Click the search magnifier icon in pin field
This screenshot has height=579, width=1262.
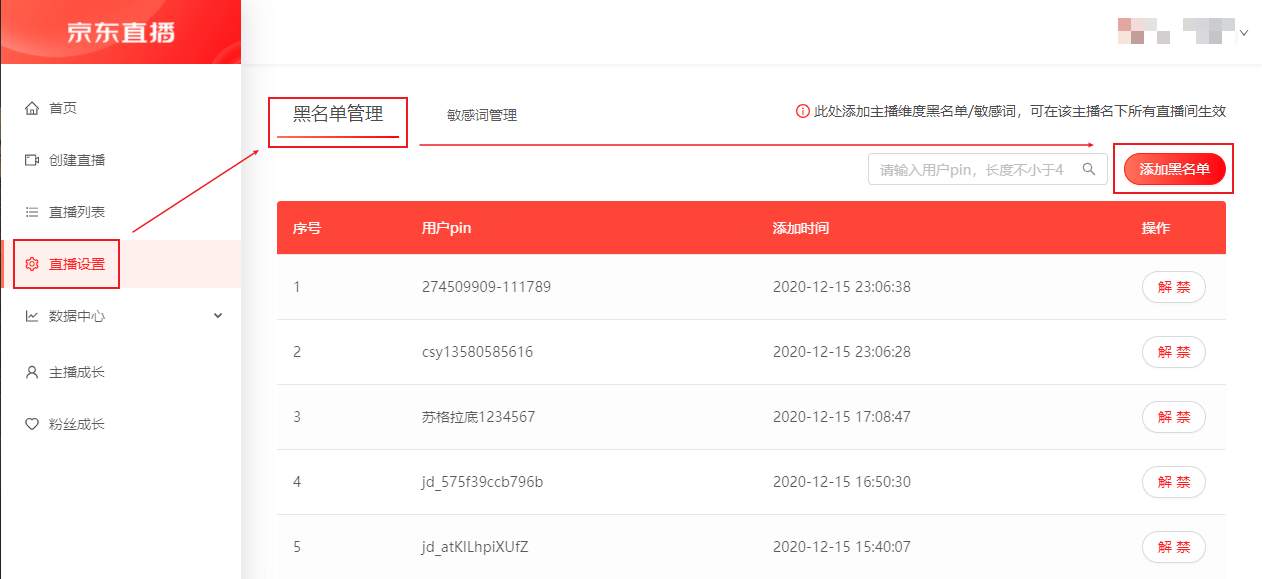point(1089,169)
